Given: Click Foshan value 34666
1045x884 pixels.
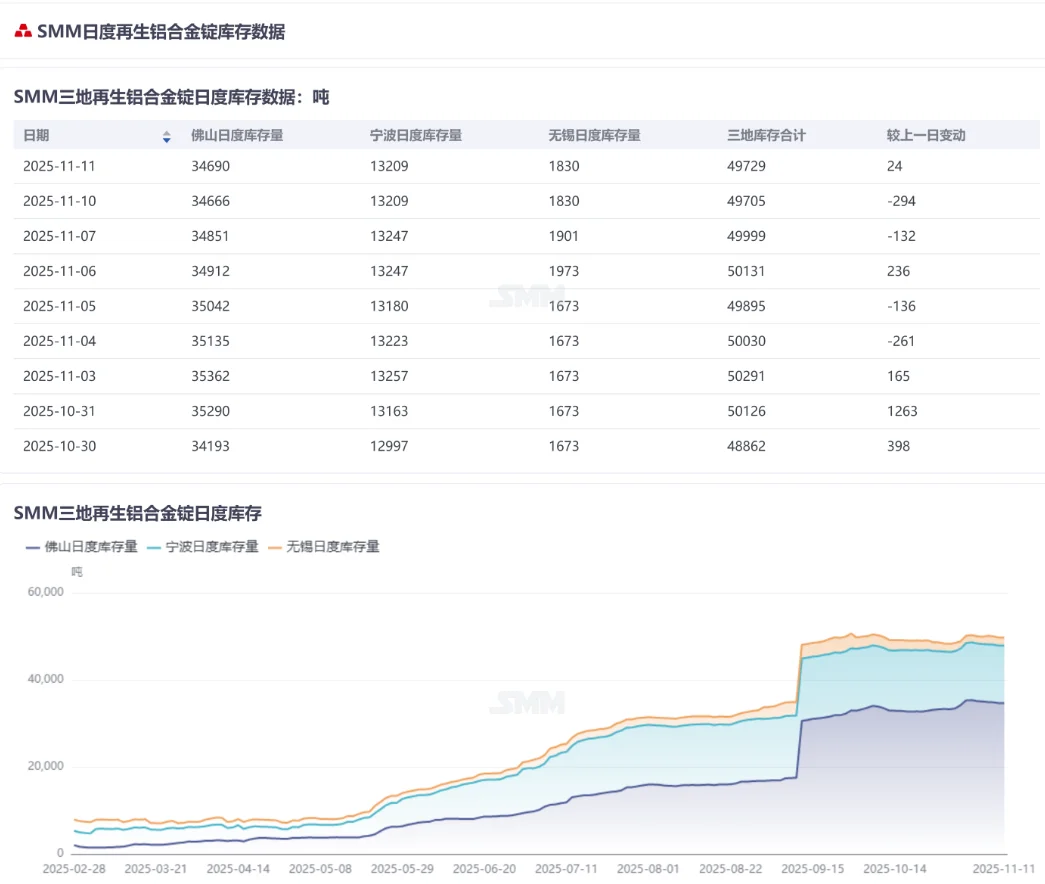Looking at the screenshot, I should [x=211, y=201].
